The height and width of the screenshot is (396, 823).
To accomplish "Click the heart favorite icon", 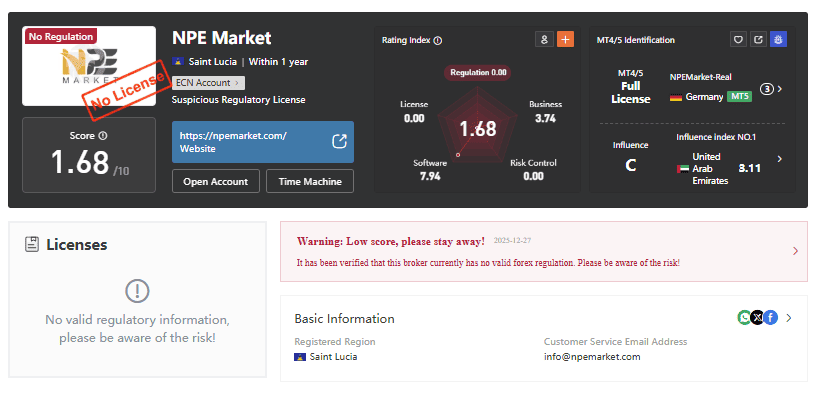I will [x=738, y=39].
